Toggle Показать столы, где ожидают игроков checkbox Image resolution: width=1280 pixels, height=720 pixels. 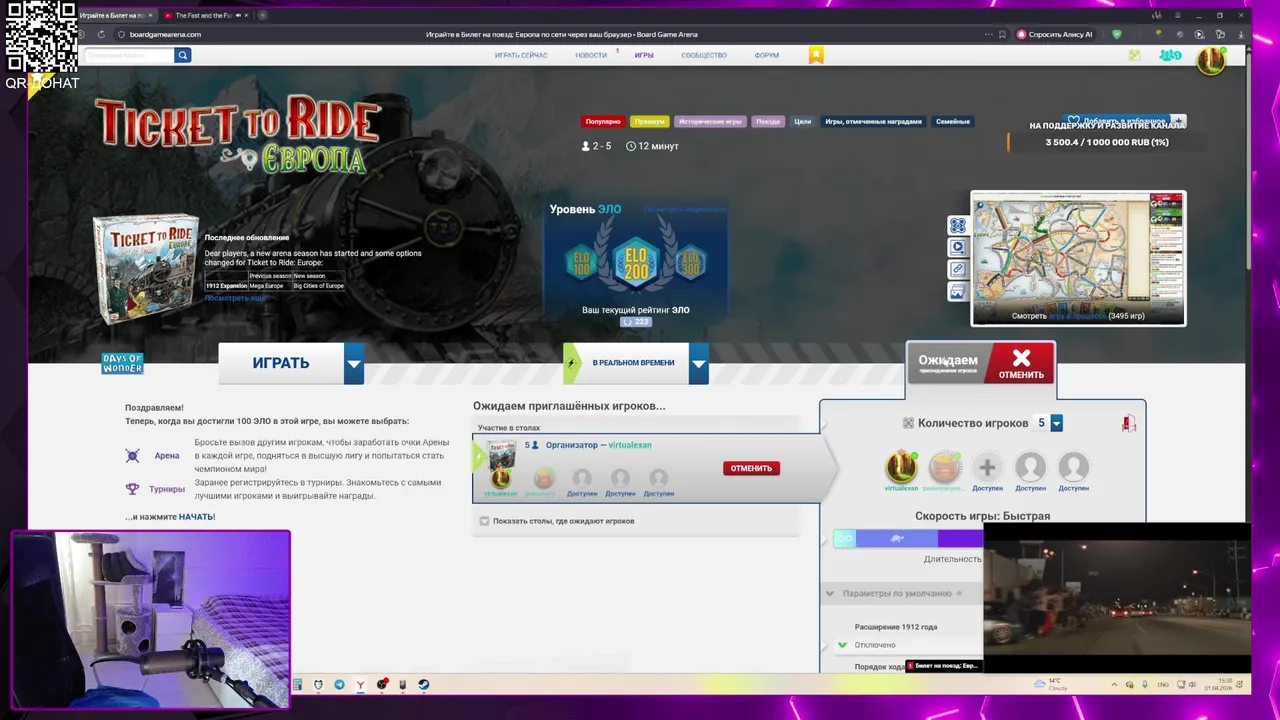(485, 521)
